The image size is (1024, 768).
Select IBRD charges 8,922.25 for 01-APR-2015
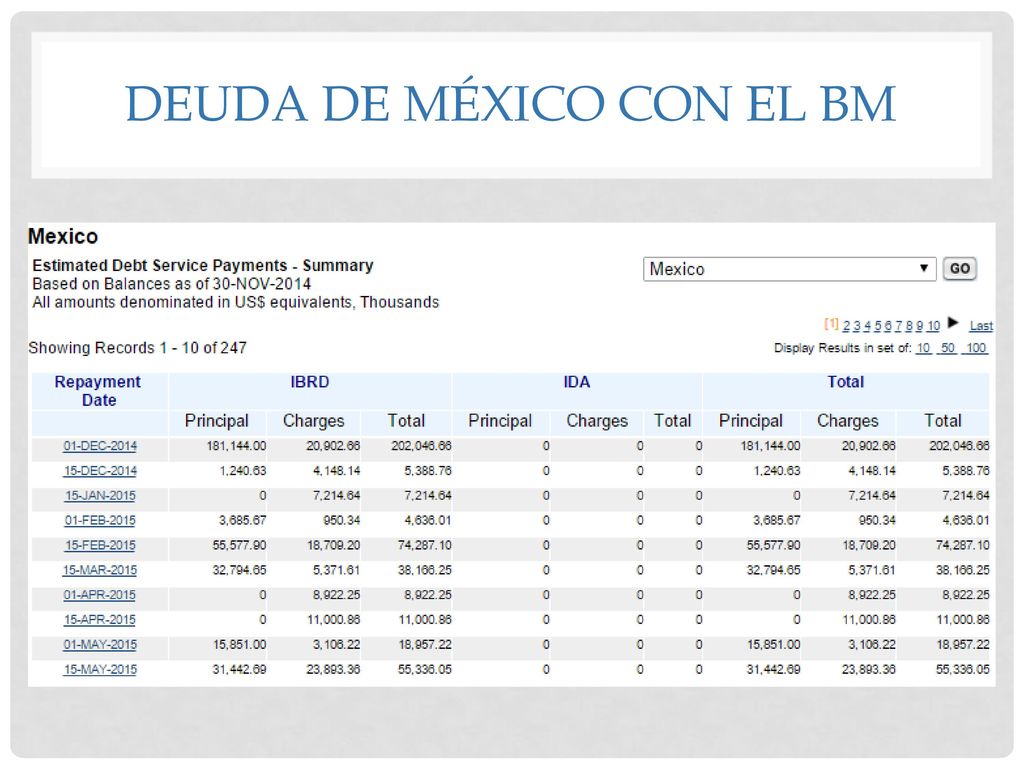(336, 595)
